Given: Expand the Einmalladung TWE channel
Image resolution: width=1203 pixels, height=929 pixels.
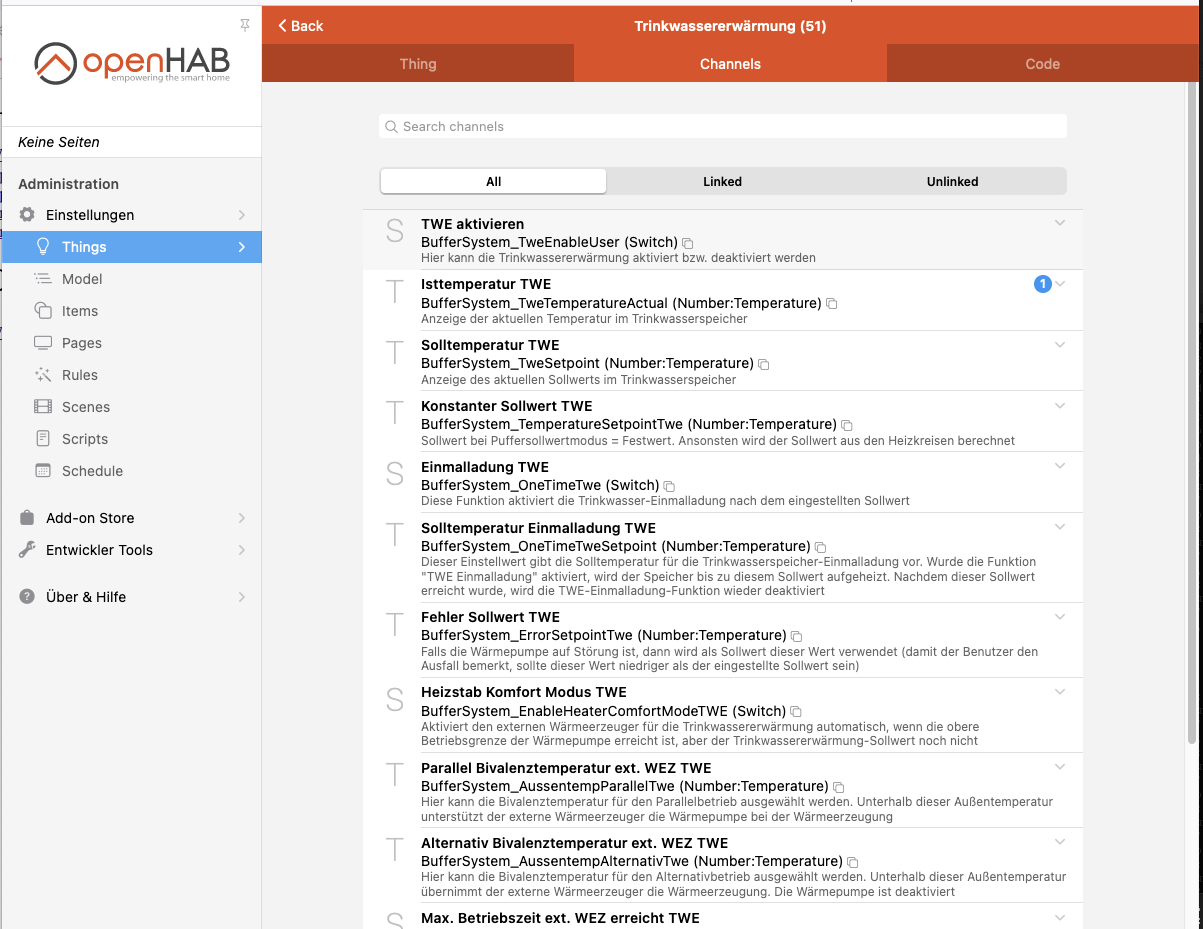Looking at the screenshot, I should click(x=1060, y=465).
